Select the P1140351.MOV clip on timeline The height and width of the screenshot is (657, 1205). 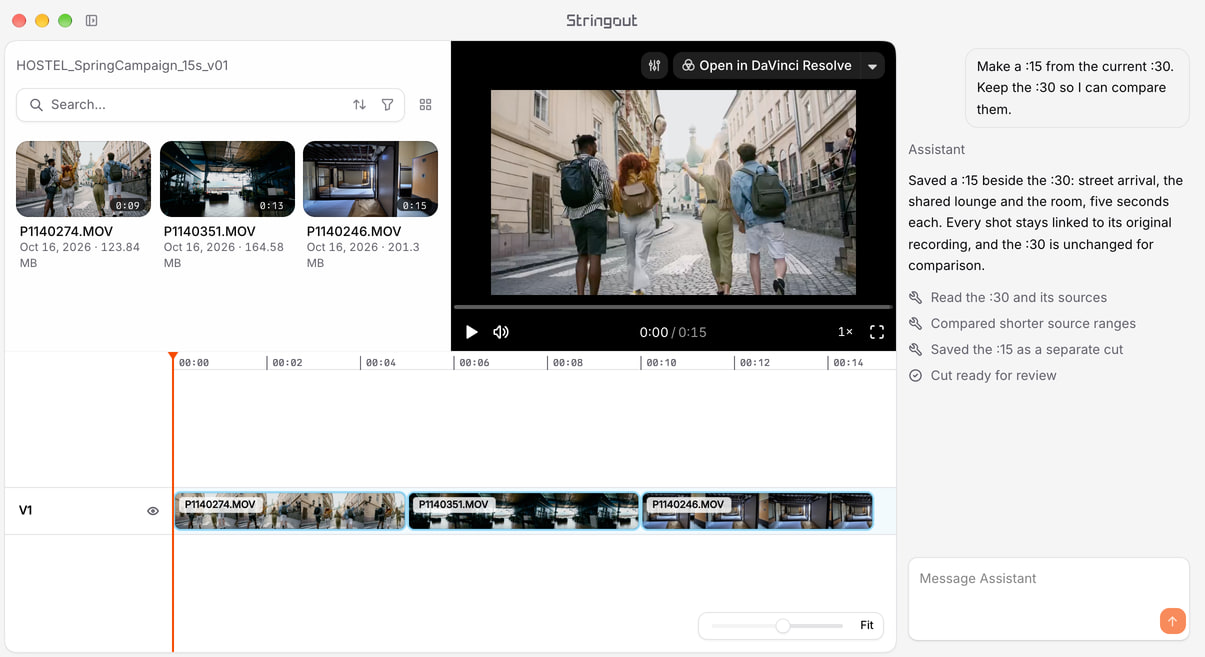(x=524, y=511)
